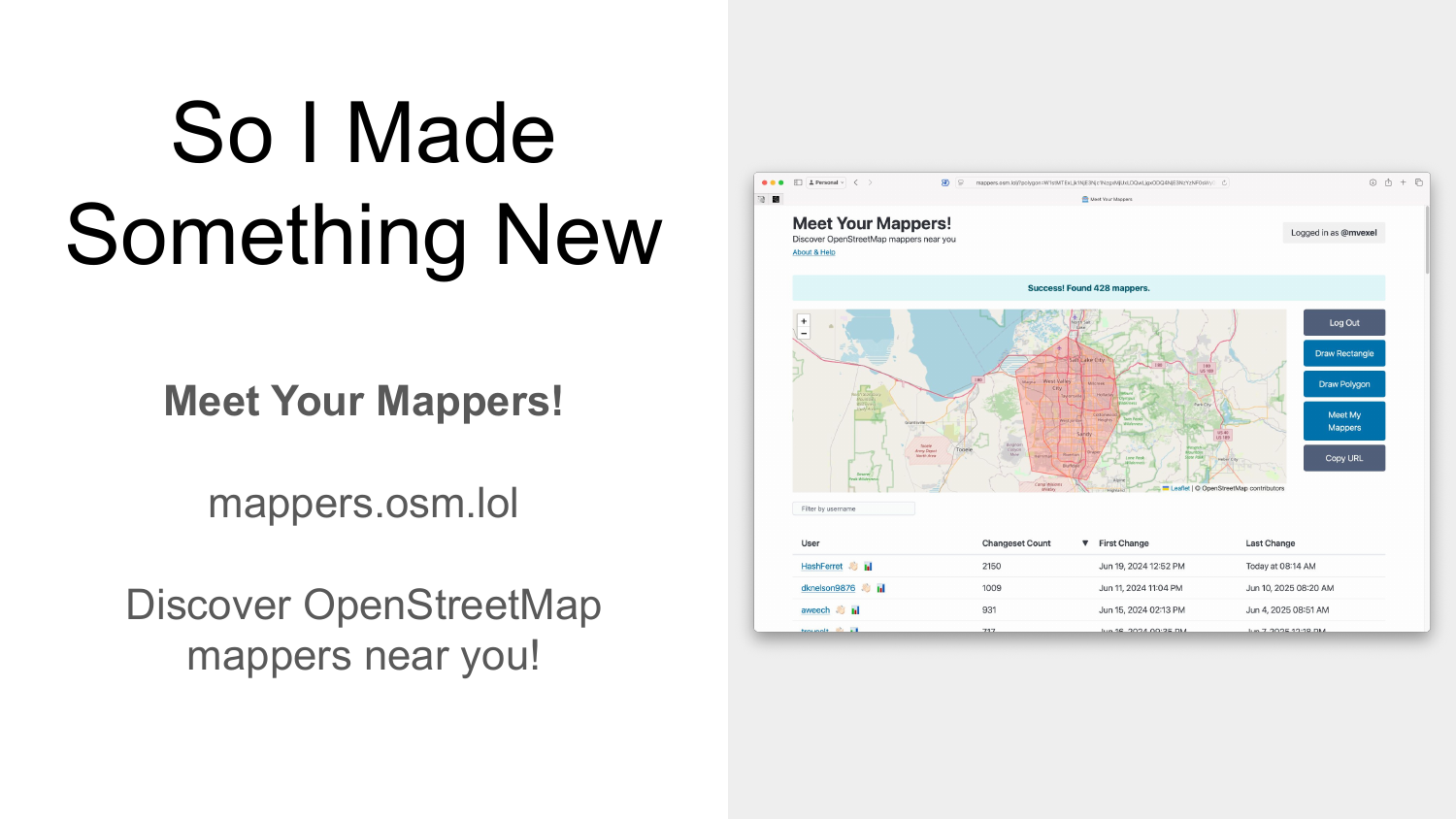Image resolution: width=1456 pixels, height=819 pixels.
Task: Click the Draw Rectangle button
Action: click(x=1344, y=353)
